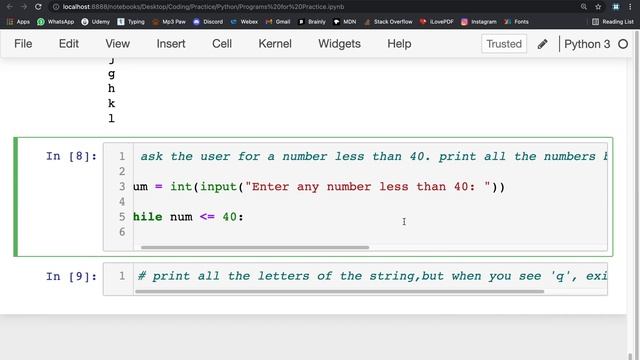Click the horizontal scrollbar of cell 8

point(255,247)
